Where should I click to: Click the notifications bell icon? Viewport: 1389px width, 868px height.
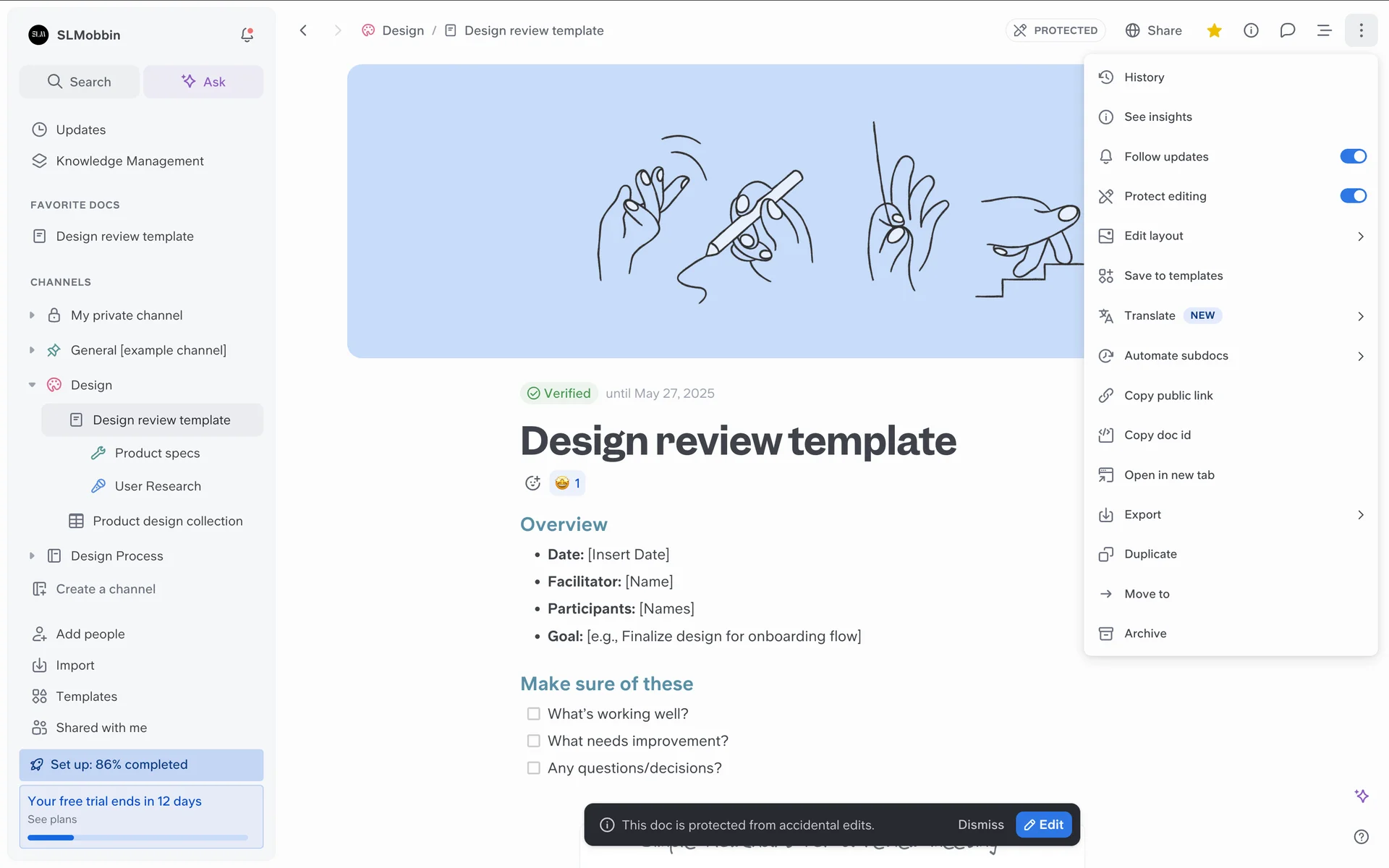[x=247, y=35]
